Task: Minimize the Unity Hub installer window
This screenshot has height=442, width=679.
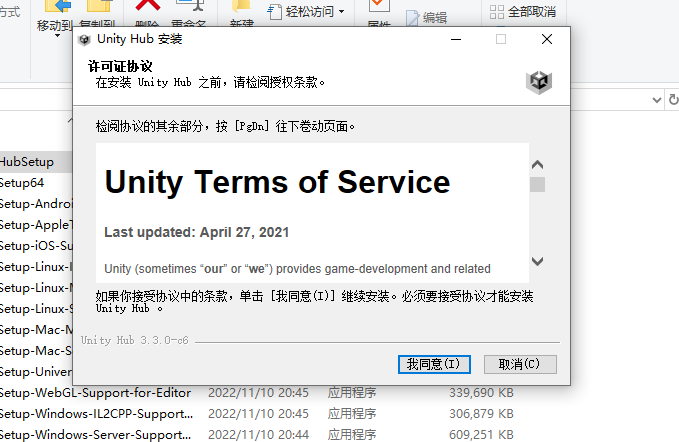Action: pyautogui.click(x=456, y=39)
